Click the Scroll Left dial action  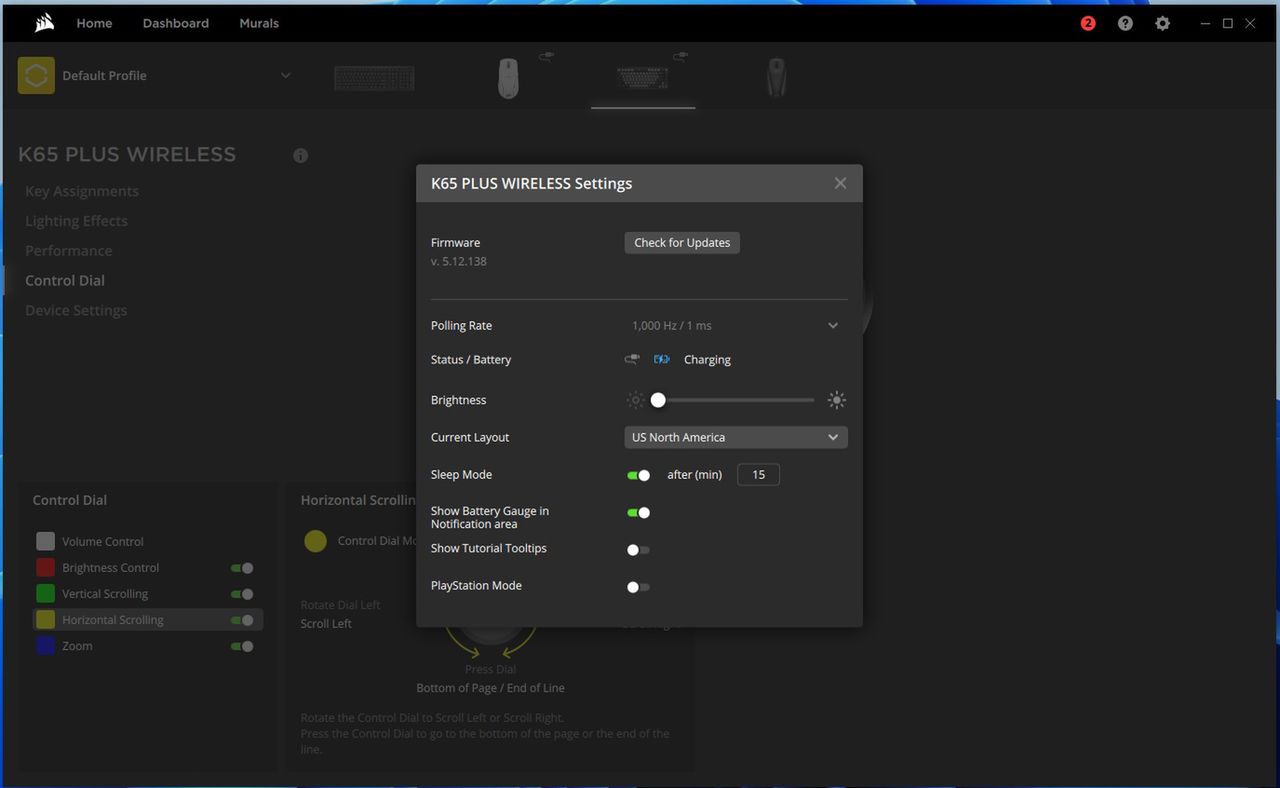pos(326,624)
